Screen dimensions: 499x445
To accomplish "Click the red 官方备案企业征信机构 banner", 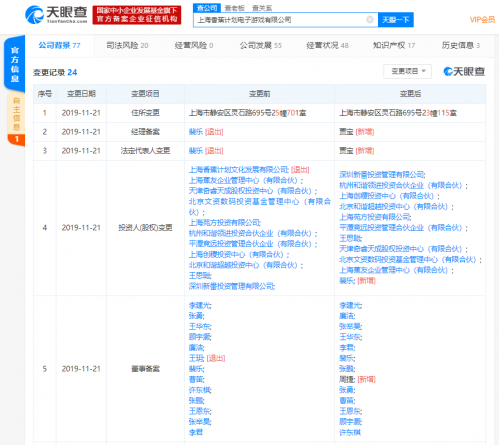I will [x=137, y=15].
